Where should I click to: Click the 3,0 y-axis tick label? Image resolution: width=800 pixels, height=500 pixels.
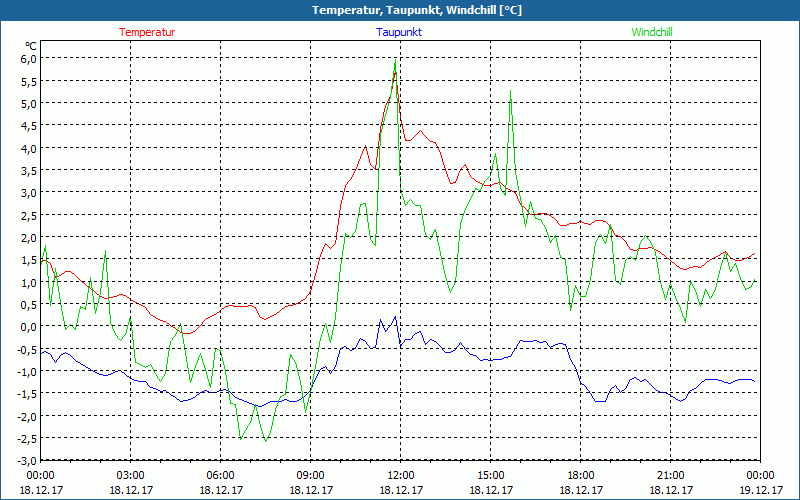pos(28,192)
